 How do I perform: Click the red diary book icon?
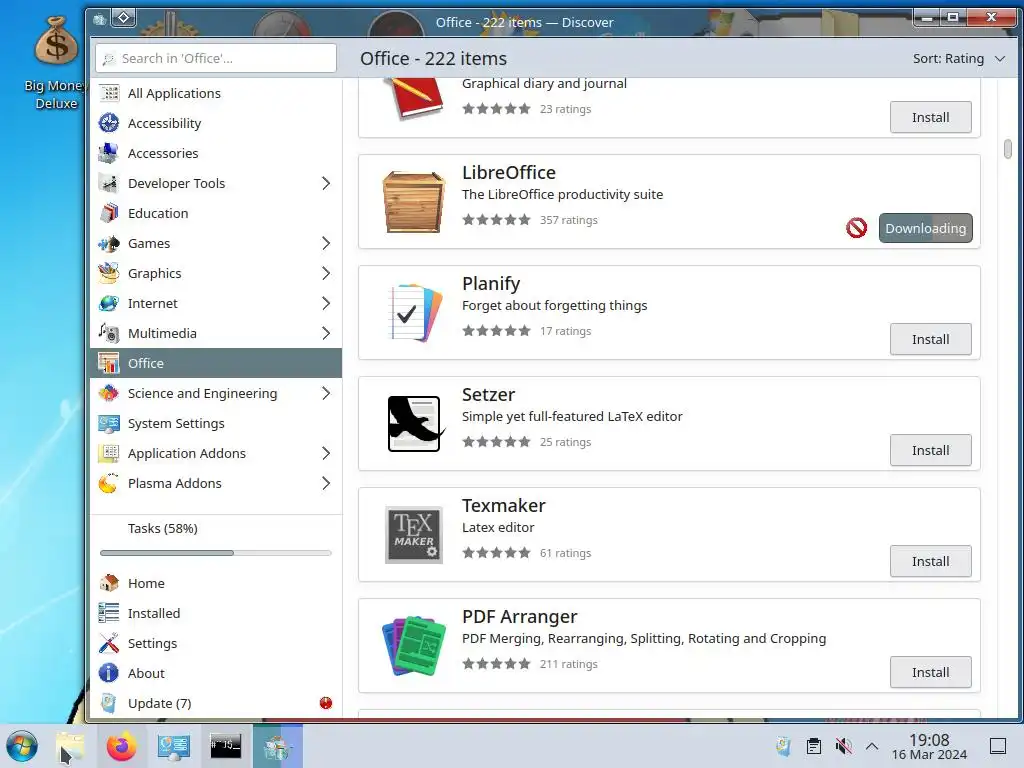click(x=413, y=98)
